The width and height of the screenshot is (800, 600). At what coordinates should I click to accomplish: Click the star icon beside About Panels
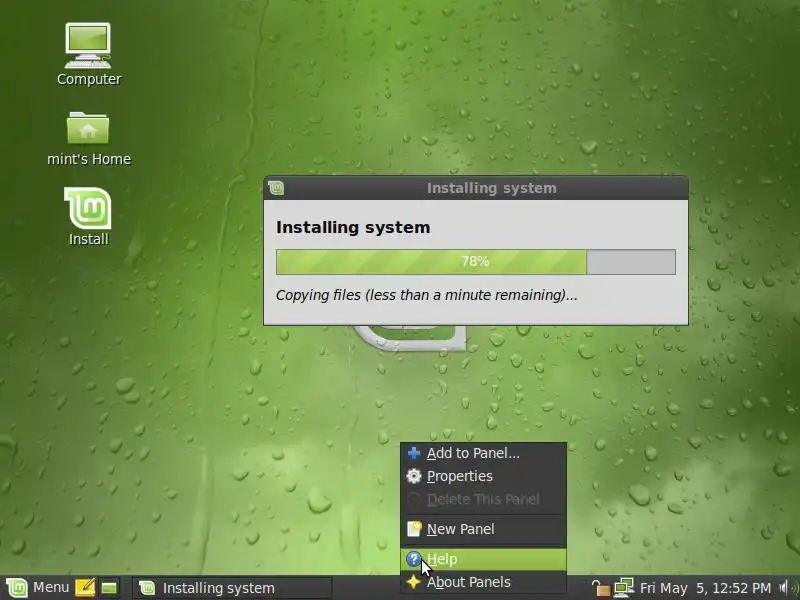click(x=414, y=582)
